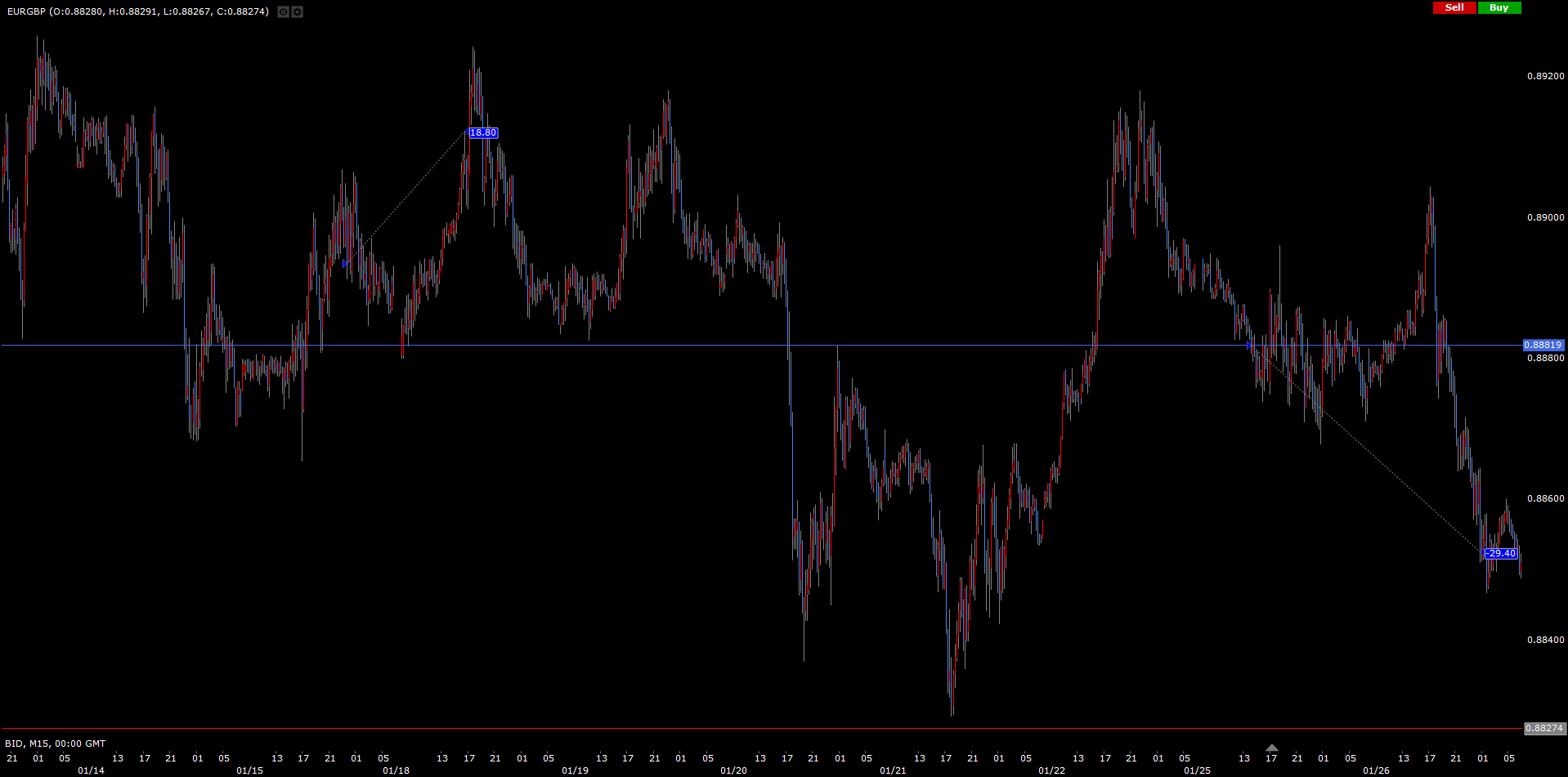Click the 0.89000 price axis label
The image size is (1568, 777).
(1545, 218)
